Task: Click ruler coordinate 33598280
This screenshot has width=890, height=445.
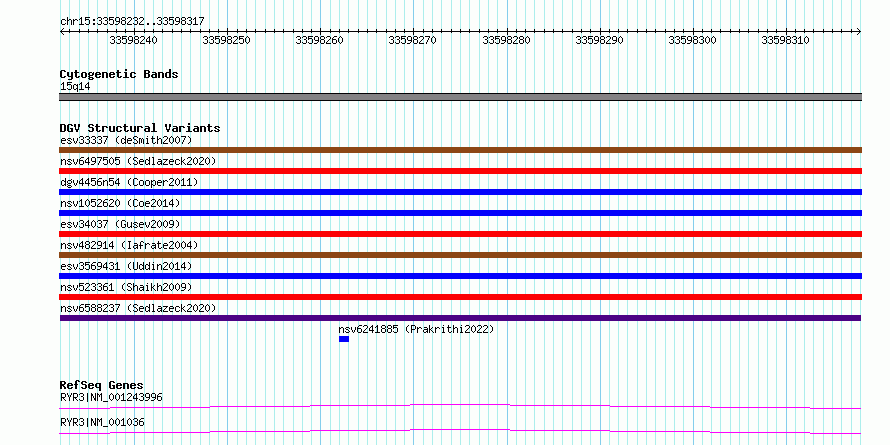Action: (506, 40)
